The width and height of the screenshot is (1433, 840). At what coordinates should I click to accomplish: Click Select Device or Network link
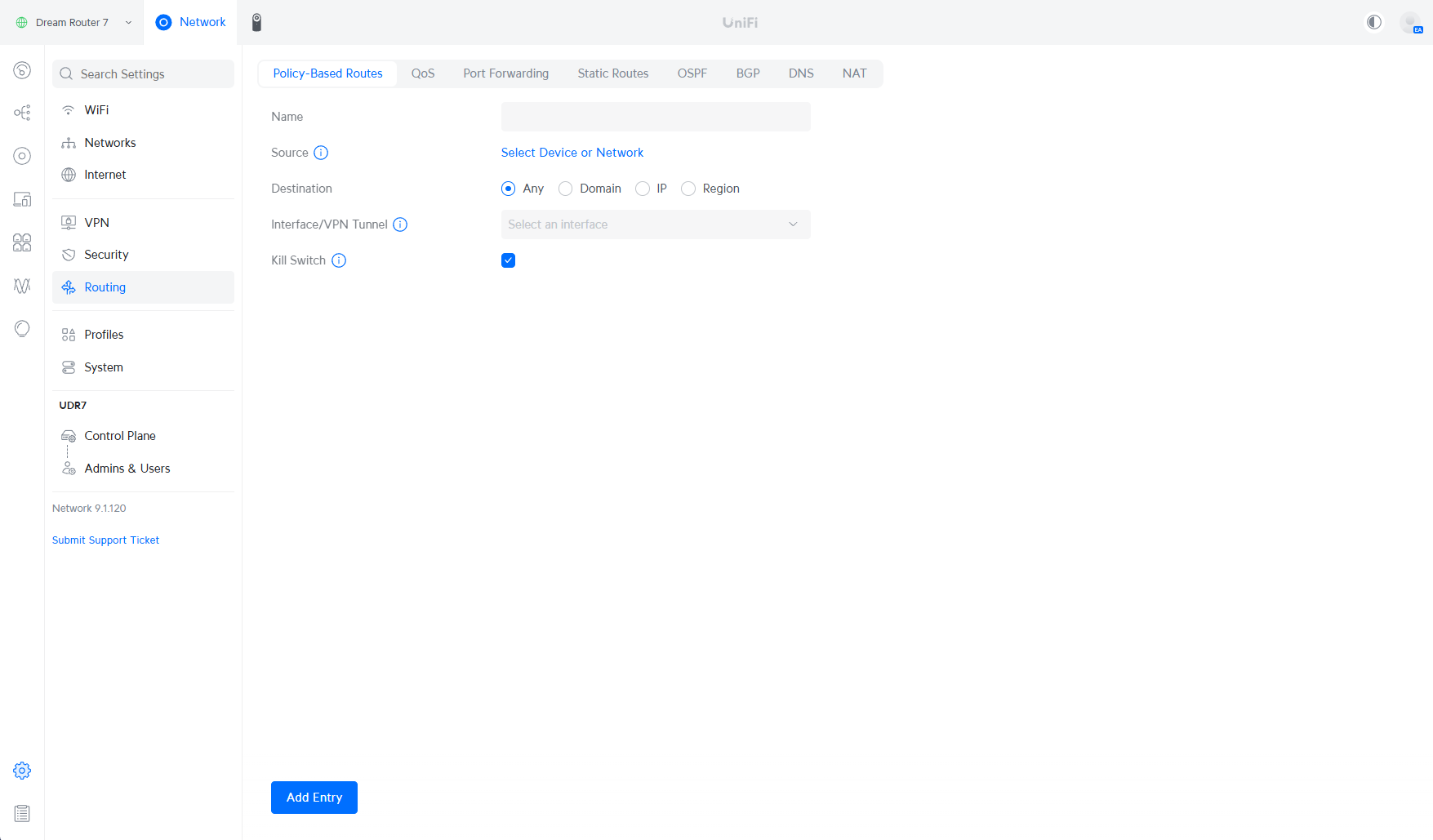pyautogui.click(x=572, y=153)
